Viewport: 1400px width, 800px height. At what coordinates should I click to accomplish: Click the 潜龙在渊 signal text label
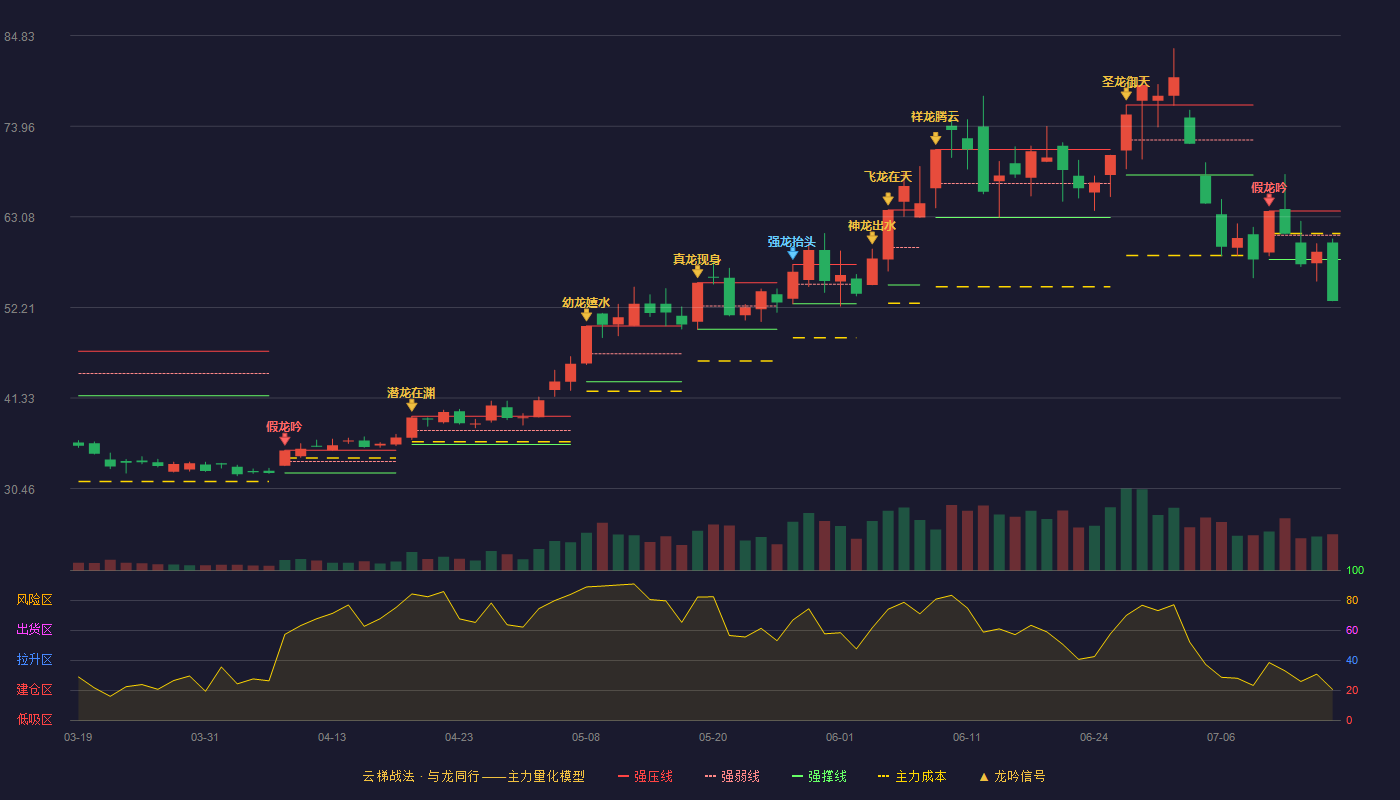tap(411, 392)
